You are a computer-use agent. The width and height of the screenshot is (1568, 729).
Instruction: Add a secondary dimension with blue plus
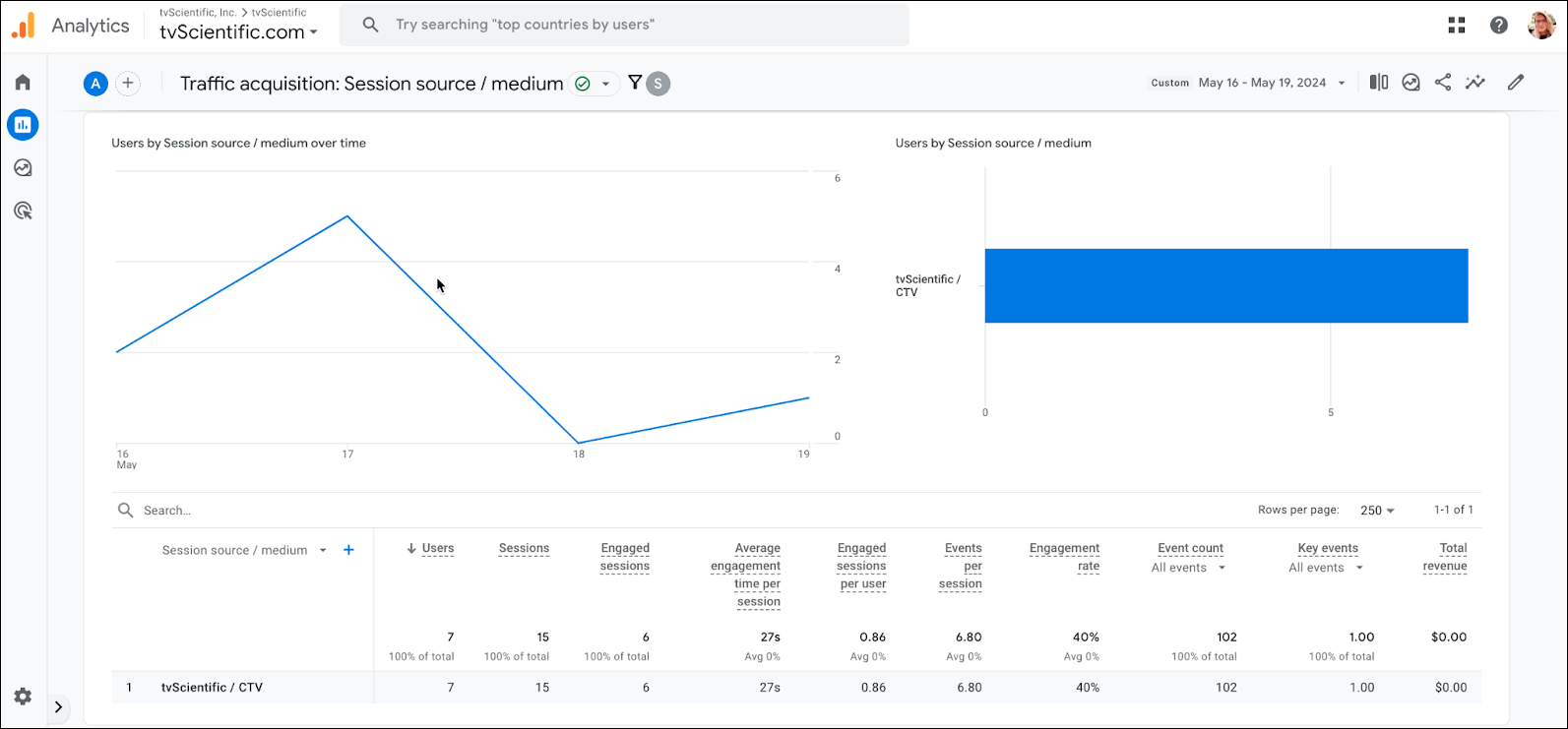click(348, 550)
